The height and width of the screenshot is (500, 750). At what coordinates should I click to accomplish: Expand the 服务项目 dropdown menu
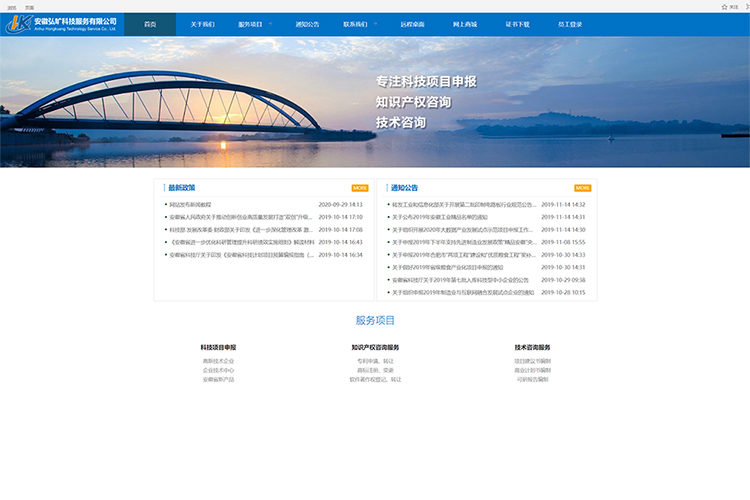click(253, 24)
